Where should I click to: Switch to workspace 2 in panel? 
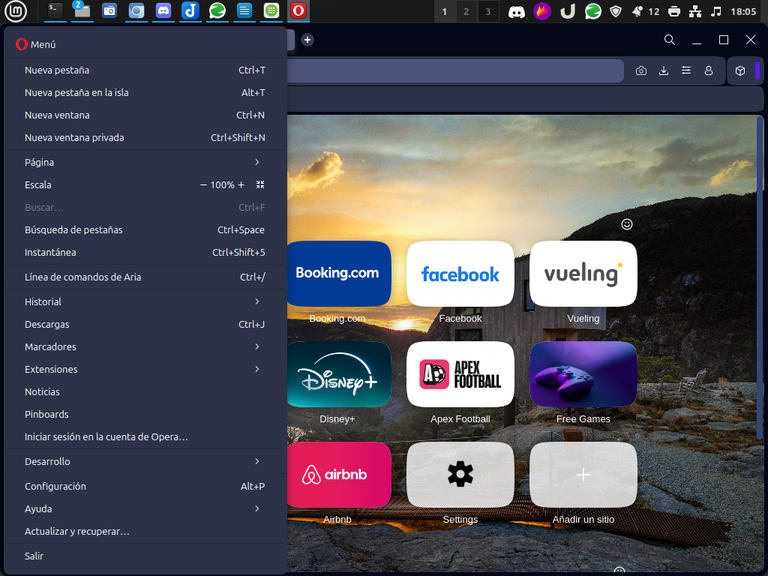(x=466, y=11)
